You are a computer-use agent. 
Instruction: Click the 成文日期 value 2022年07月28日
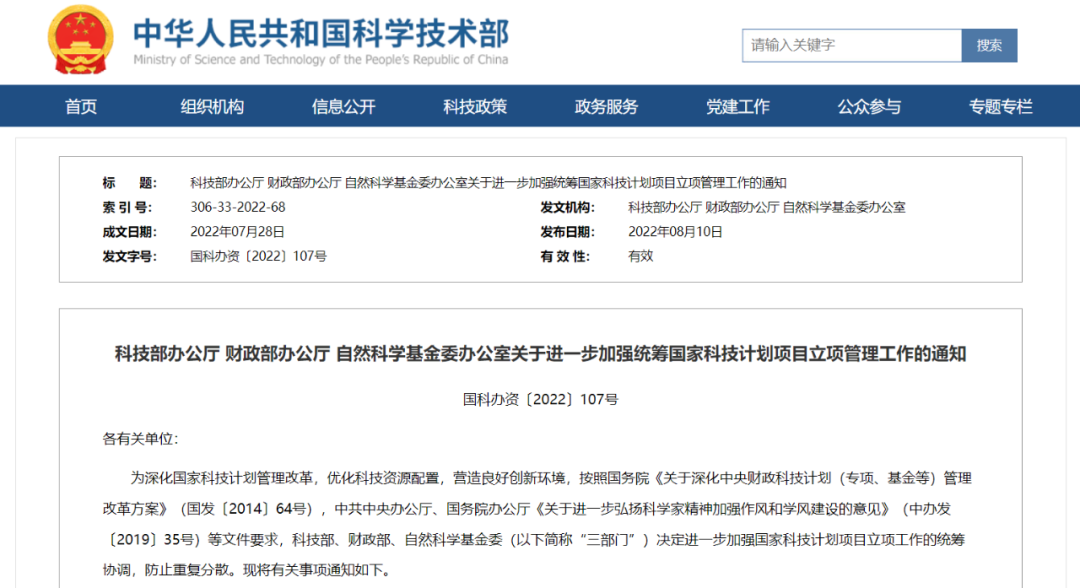click(x=238, y=231)
